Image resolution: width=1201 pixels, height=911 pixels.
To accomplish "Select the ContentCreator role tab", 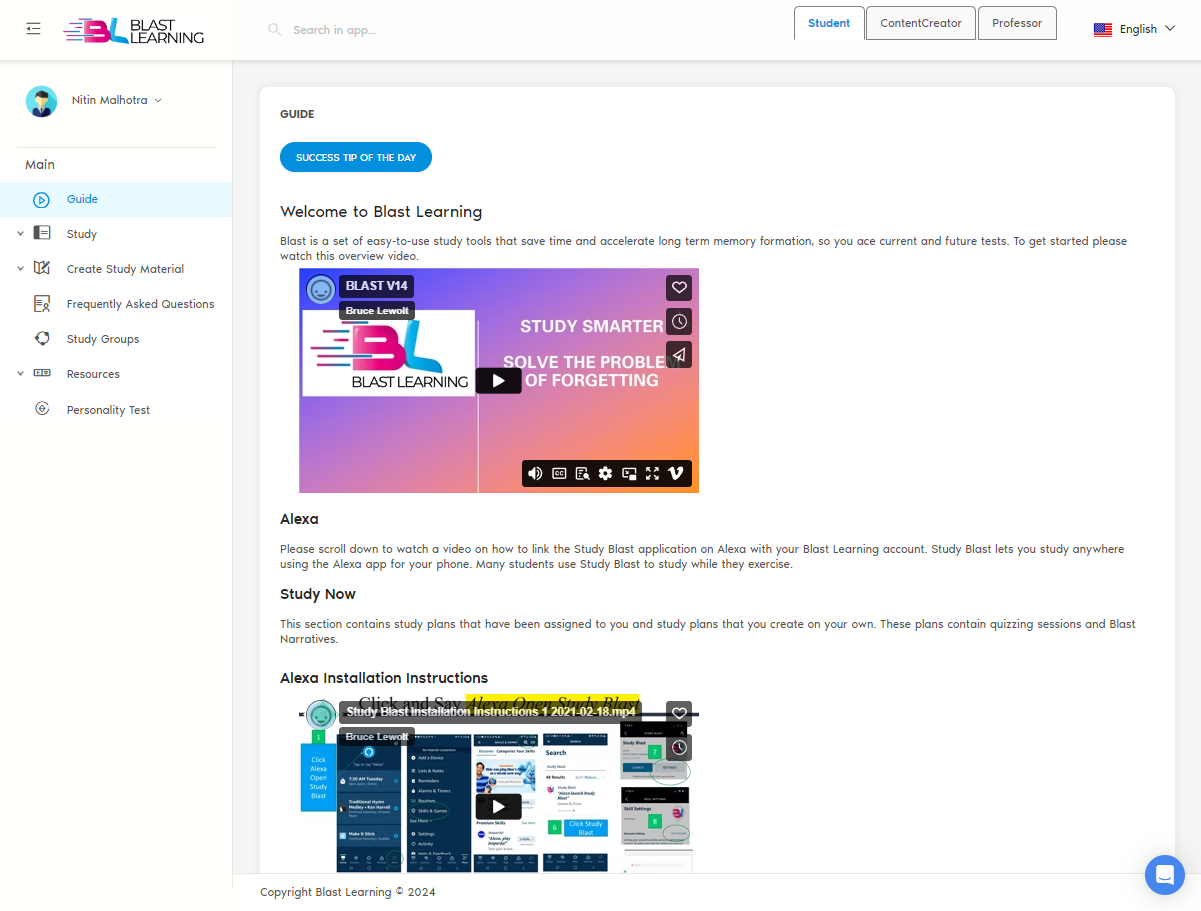I will click(920, 22).
